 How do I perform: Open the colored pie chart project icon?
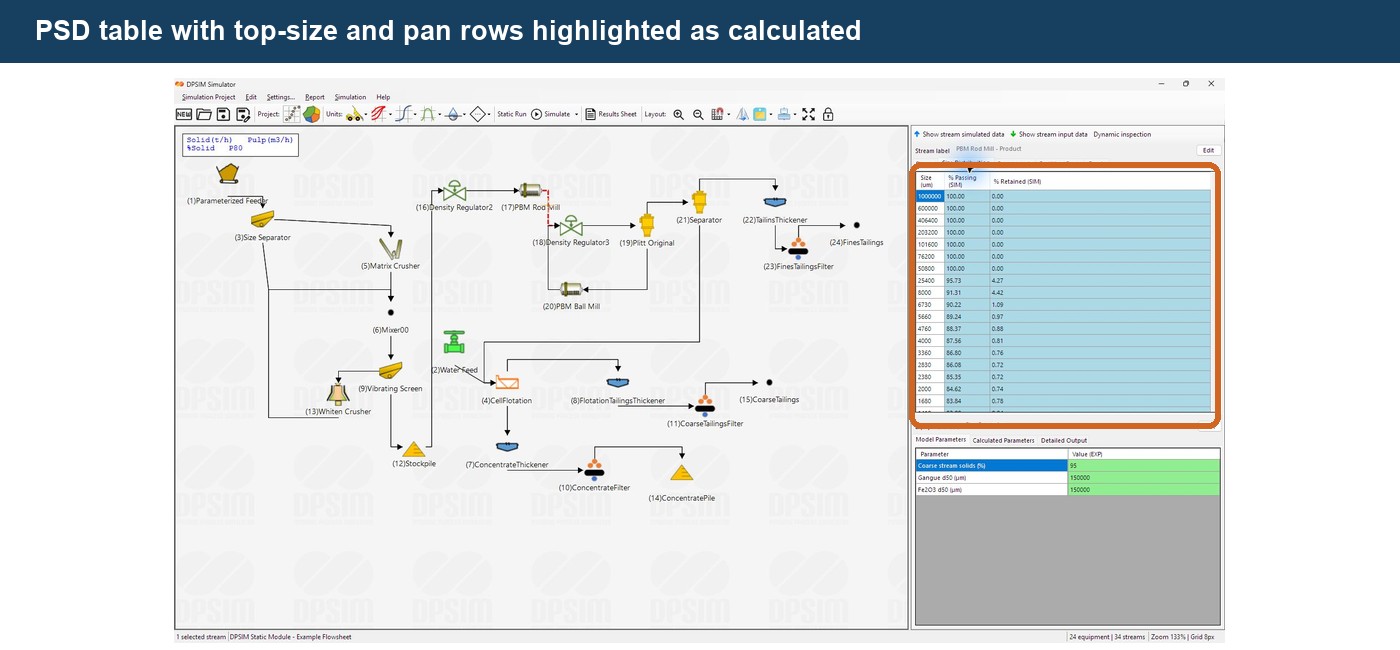(312, 114)
